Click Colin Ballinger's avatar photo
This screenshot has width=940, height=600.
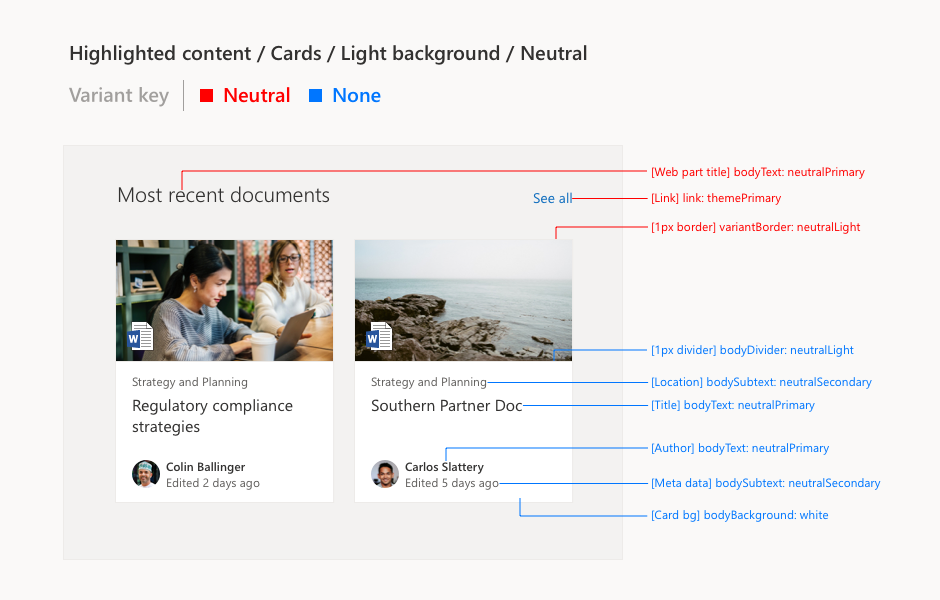[146, 474]
